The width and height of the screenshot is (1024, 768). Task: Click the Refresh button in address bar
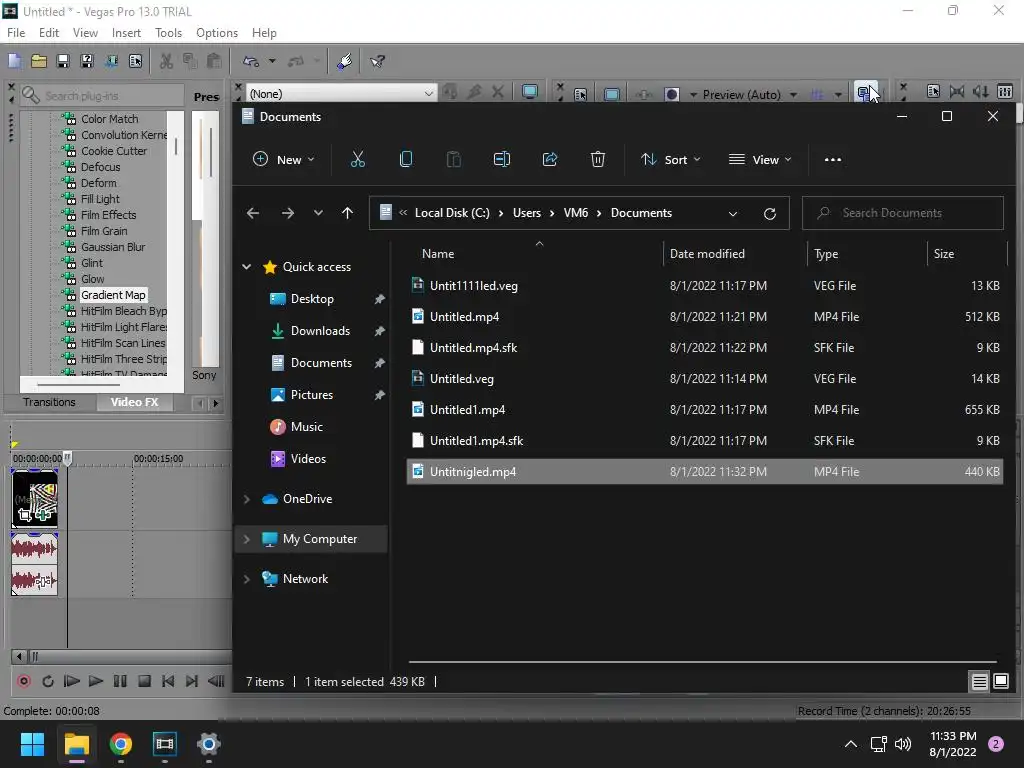(770, 214)
